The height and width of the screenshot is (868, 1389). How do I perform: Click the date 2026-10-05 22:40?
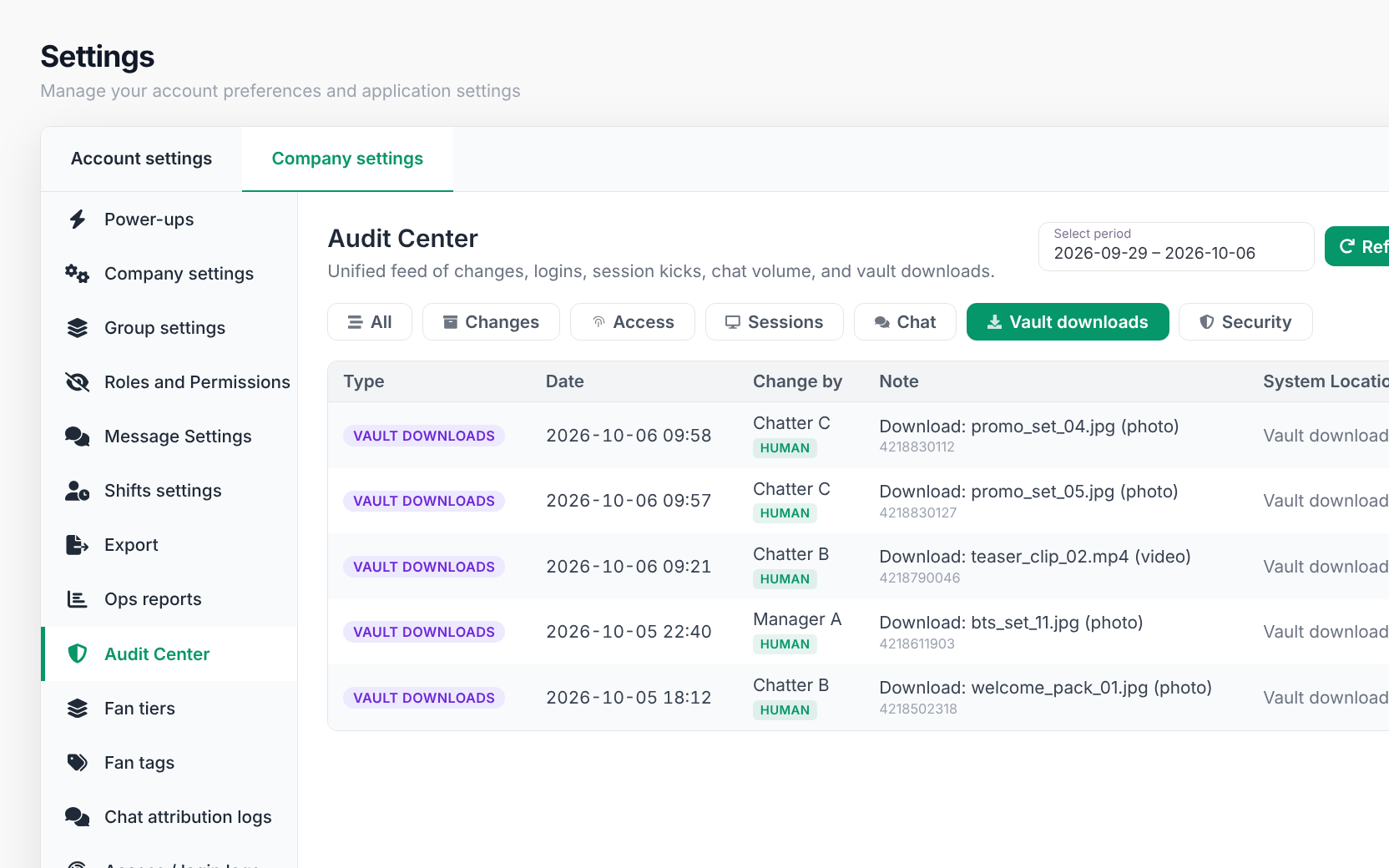(x=629, y=632)
